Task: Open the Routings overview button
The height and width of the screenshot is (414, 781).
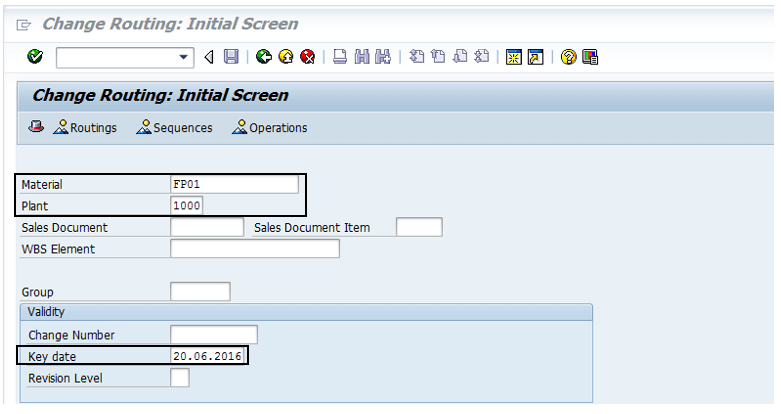Action: point(85,128)
